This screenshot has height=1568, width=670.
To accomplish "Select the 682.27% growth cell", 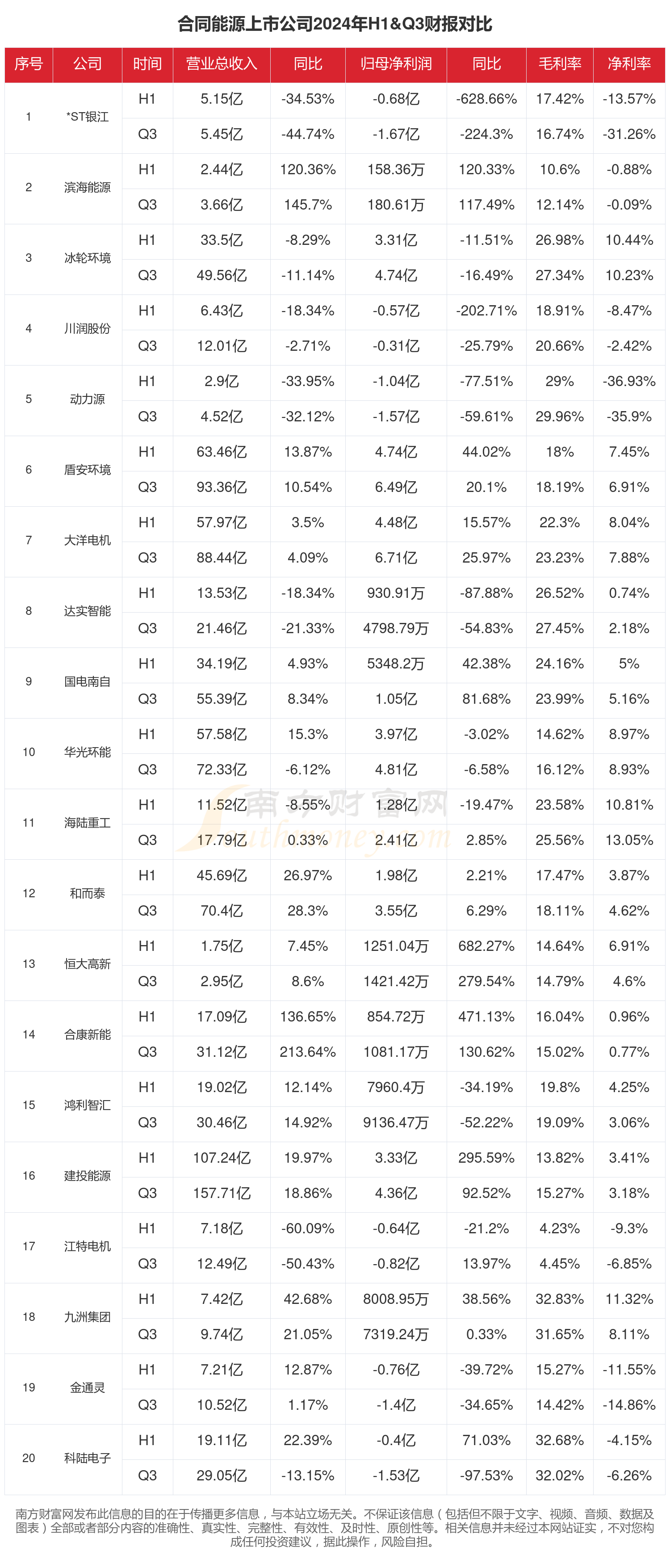I will 486,946.
